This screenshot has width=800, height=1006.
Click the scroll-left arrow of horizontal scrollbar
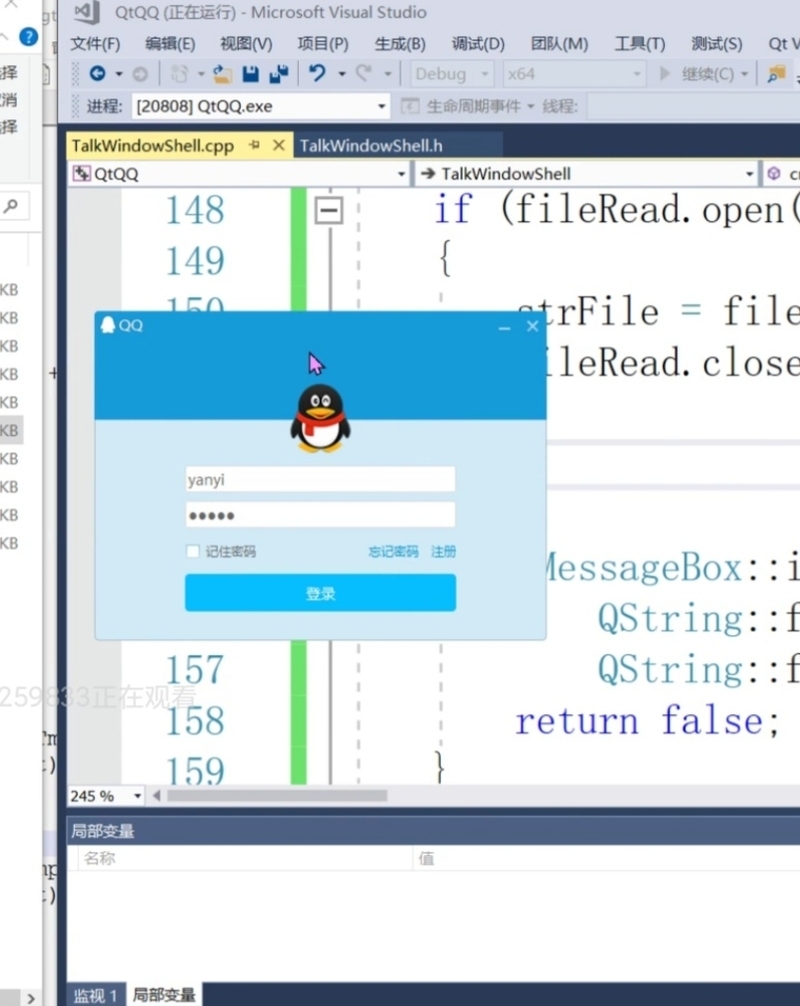tap(157, 796)
